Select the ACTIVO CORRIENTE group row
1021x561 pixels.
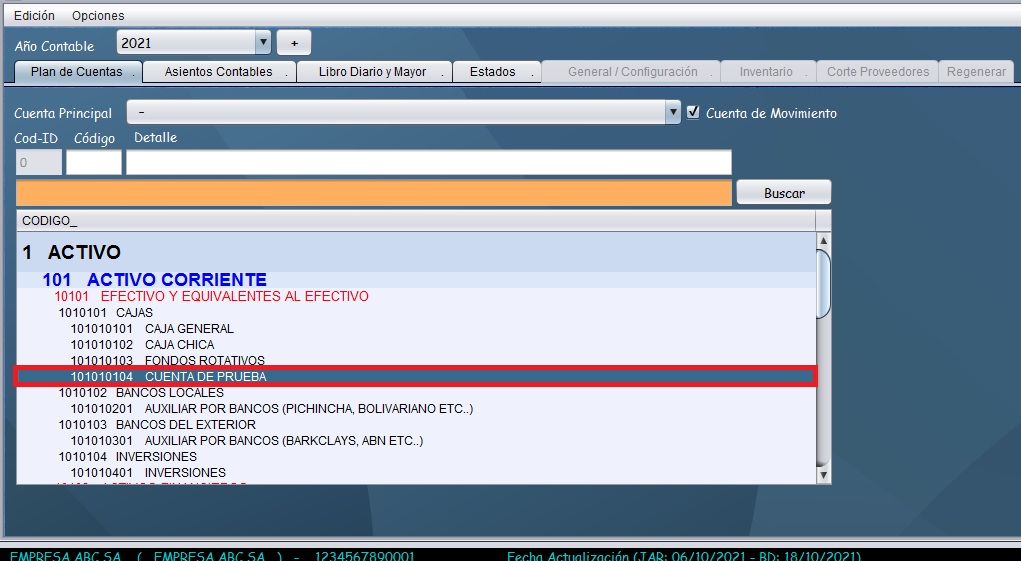click(176, 280)
